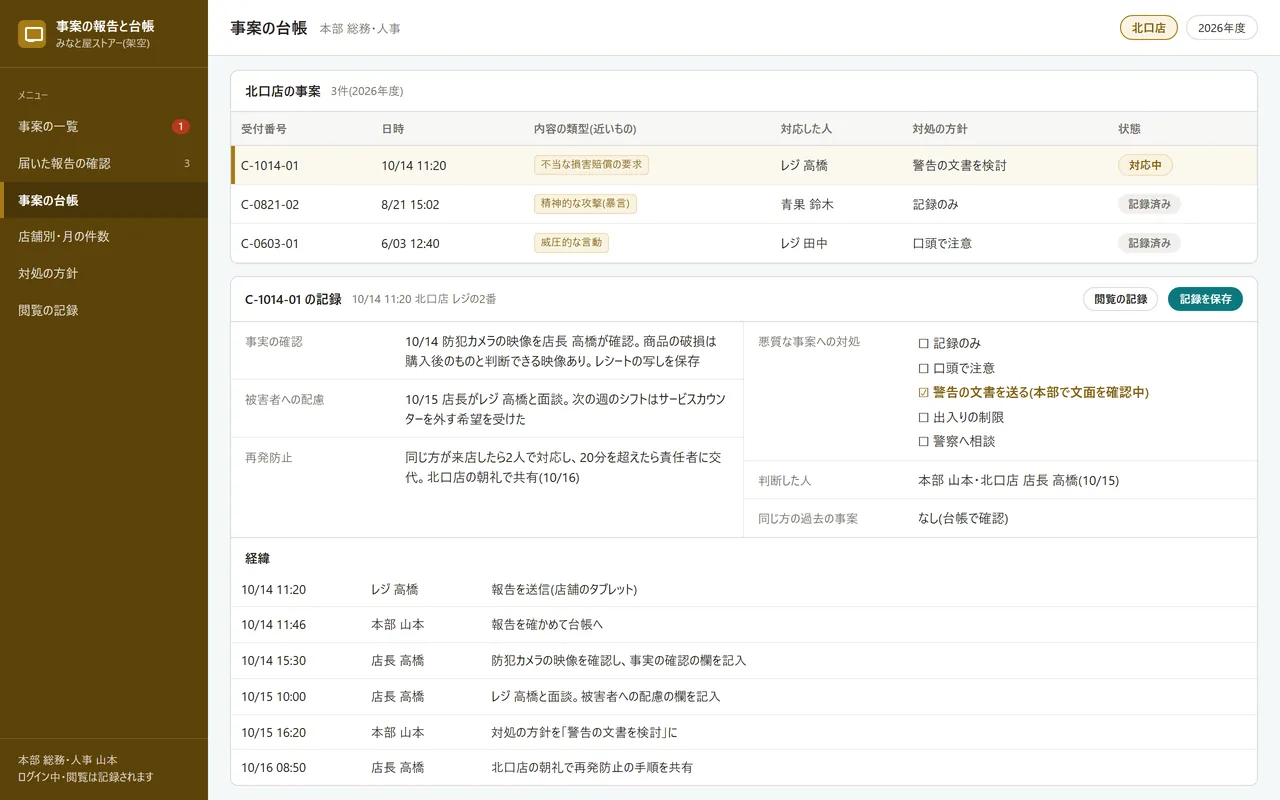Select case row C-0821-02

(744, 204)
